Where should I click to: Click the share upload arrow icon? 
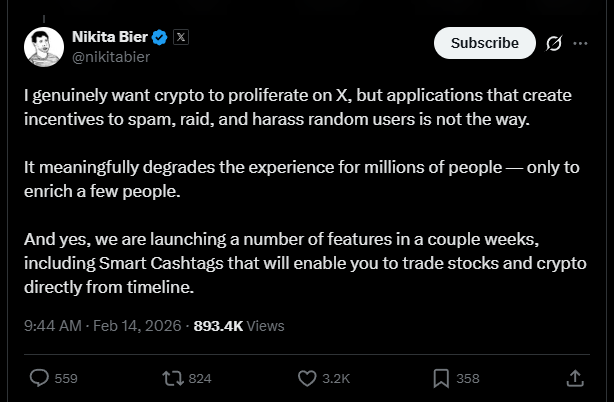pyautogui.click(x=575, y=378)
